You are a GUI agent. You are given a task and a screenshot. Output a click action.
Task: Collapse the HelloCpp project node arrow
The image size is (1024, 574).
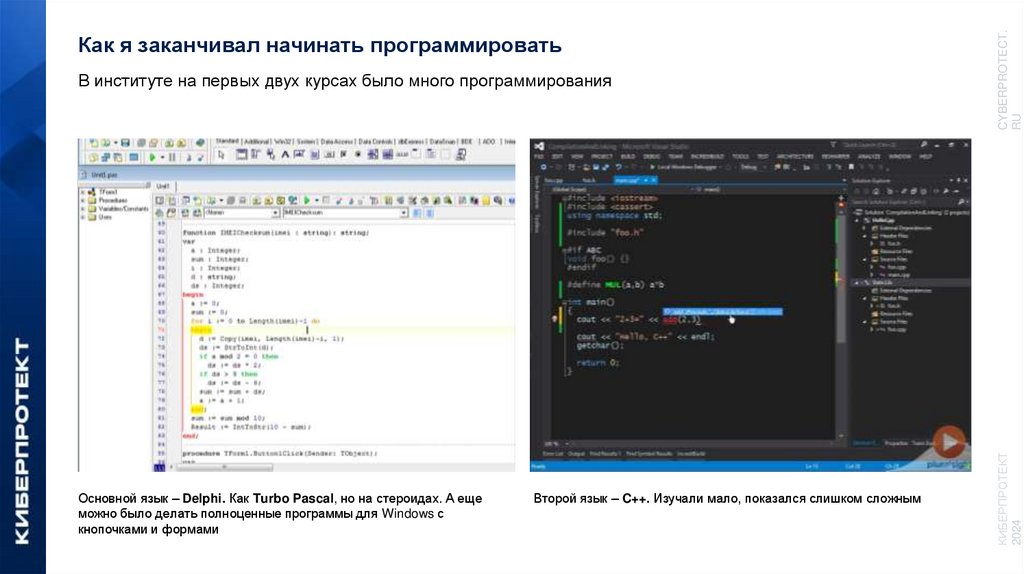(x=857, y=220)
